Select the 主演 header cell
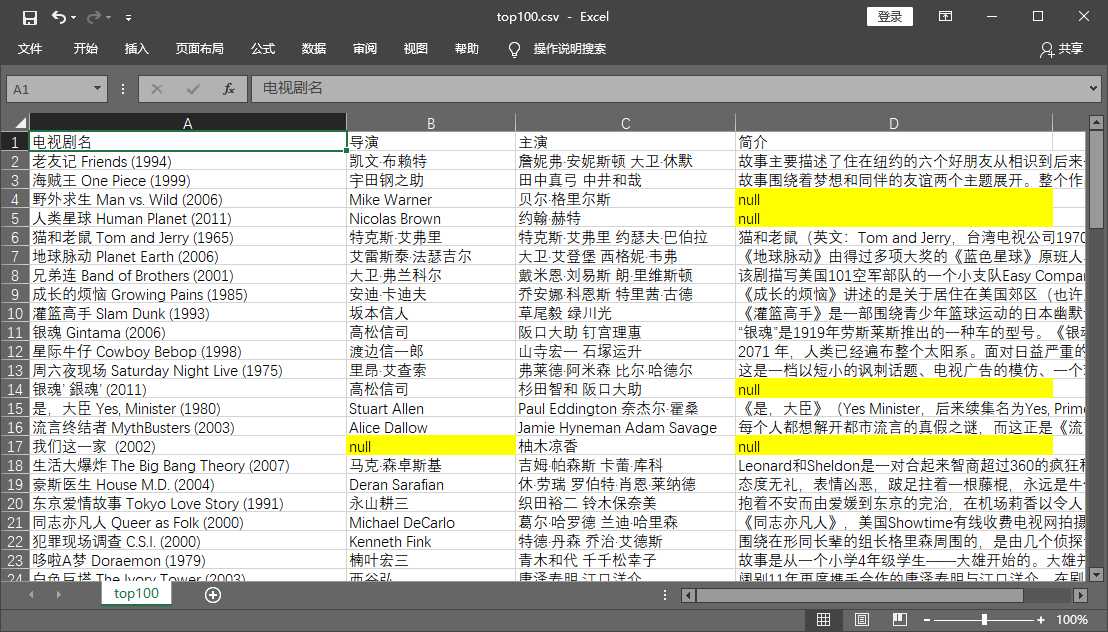The image size is (1108, 632). pos(625,143)
